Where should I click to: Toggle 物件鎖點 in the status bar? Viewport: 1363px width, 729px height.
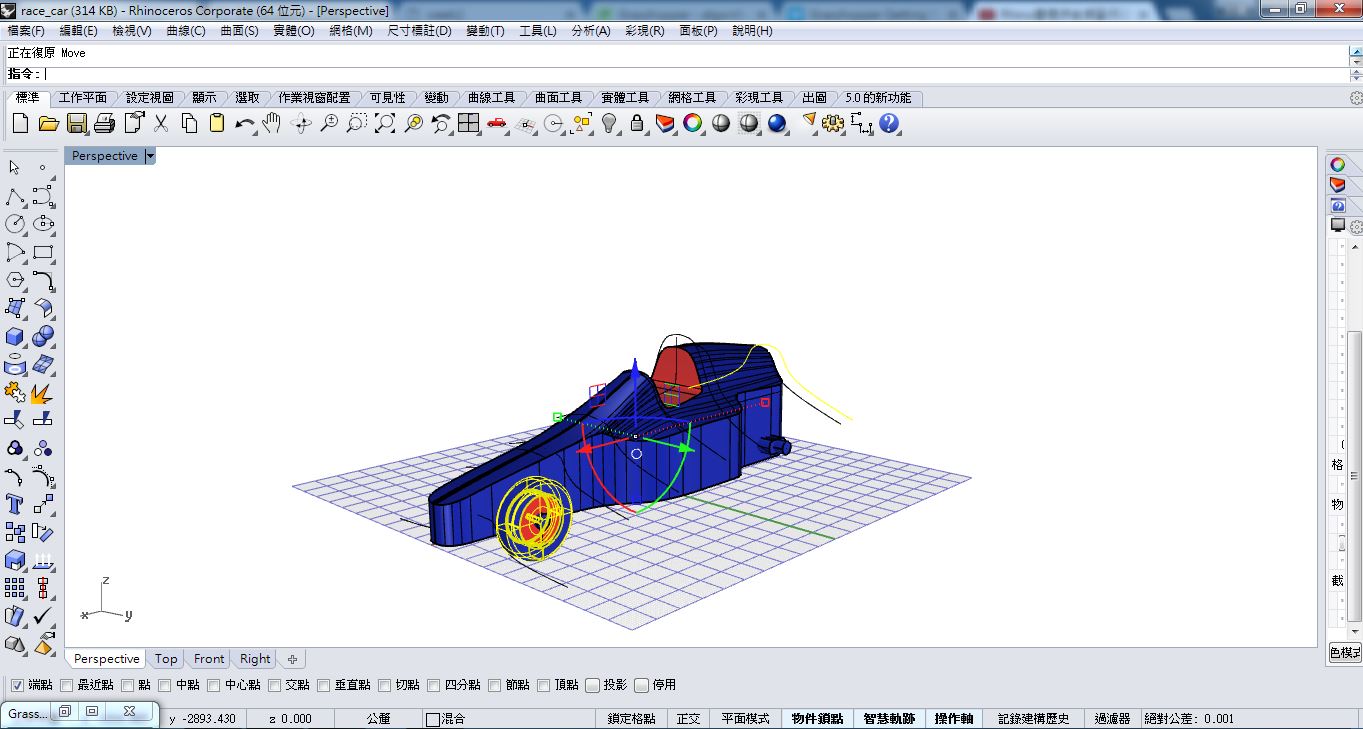817,718
